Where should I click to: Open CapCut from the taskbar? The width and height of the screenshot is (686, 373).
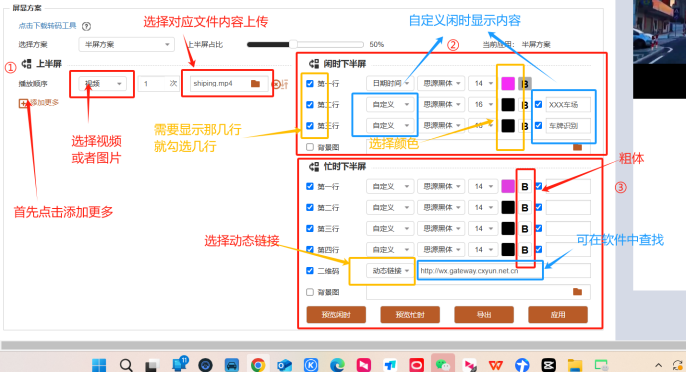(549, 365)
